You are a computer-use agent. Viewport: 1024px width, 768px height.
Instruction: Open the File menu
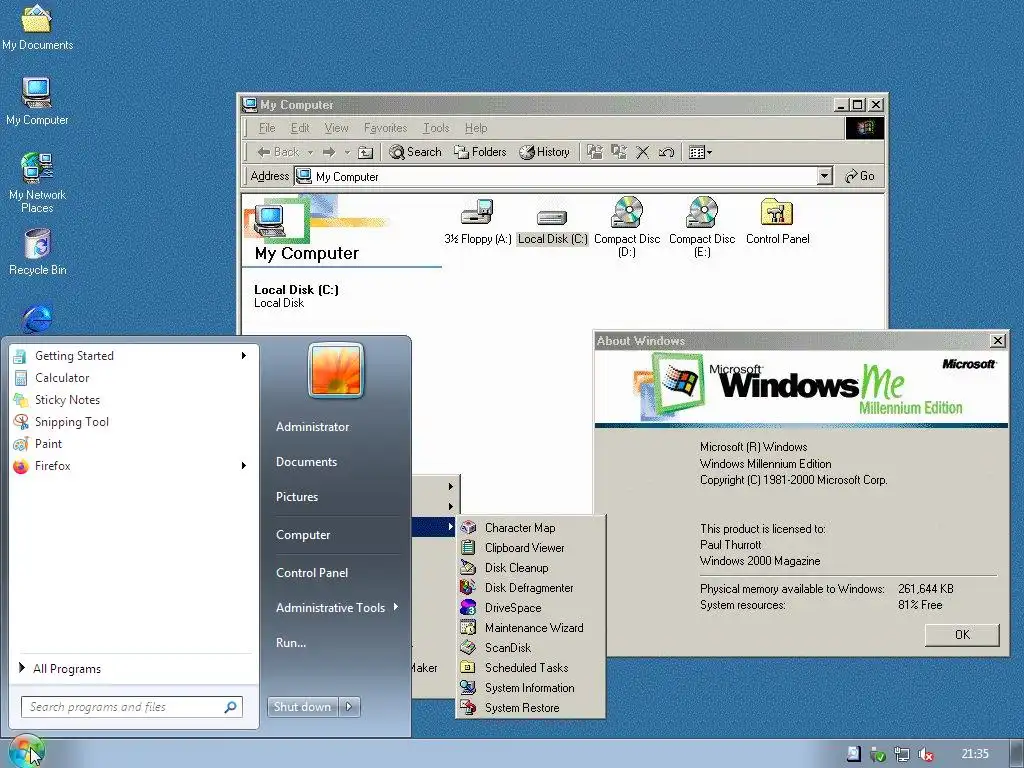(x=267, y=128)
